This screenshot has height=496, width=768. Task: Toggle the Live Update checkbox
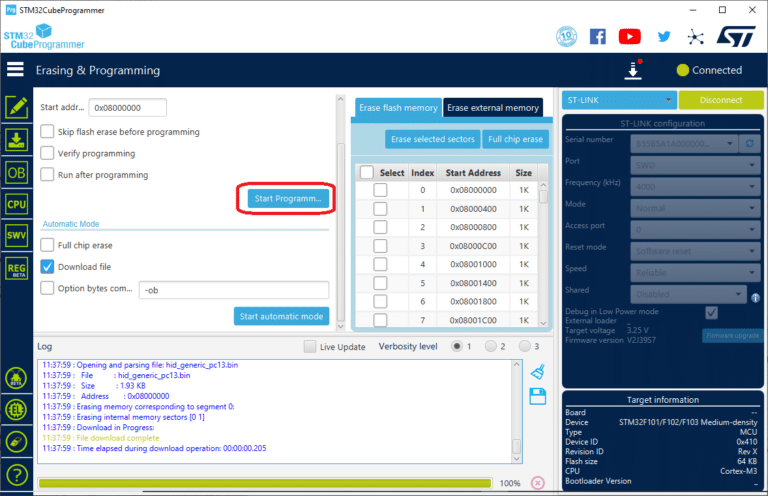[310, 347]
